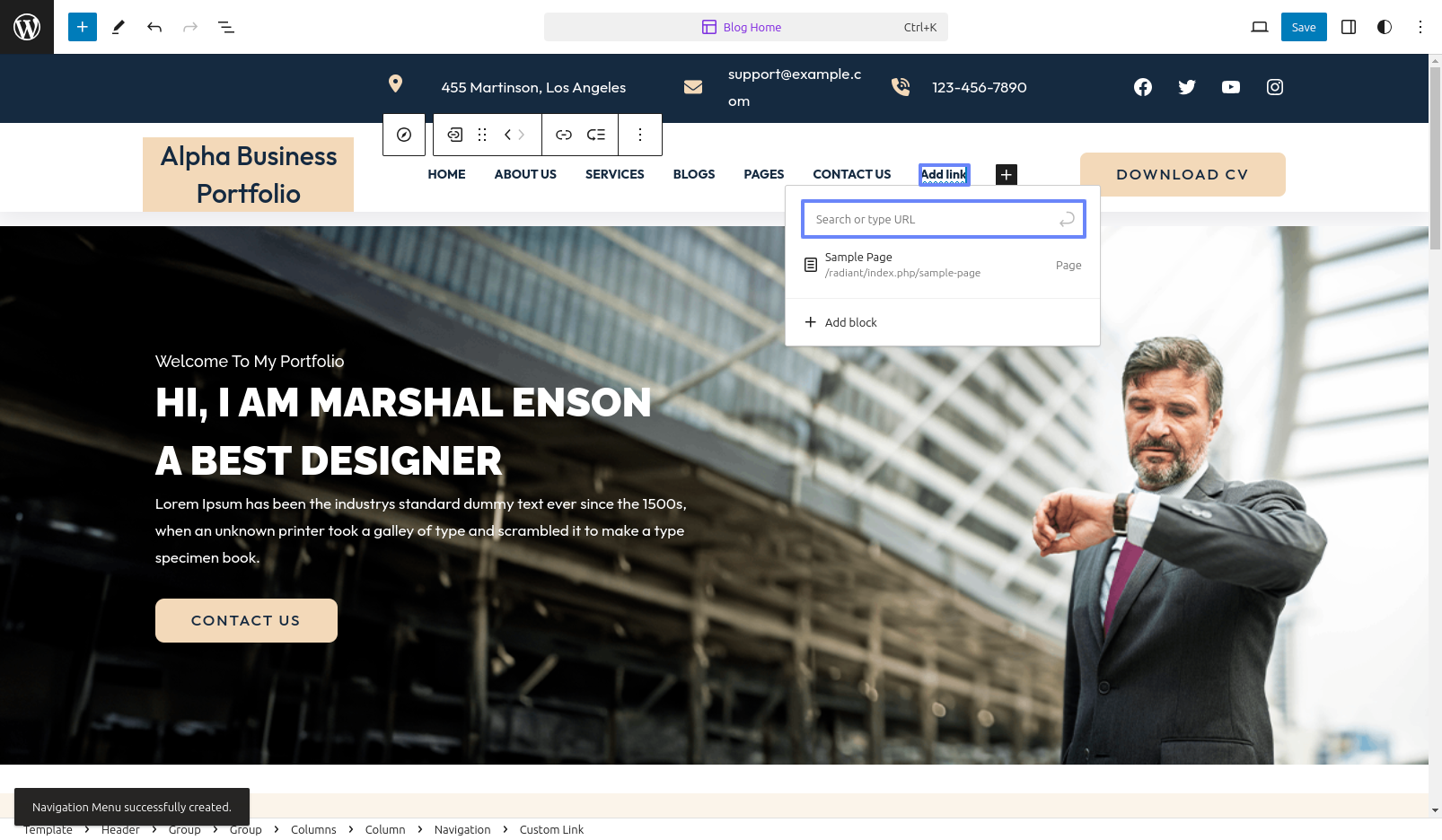Open the Twitter social icon
1442x840 pixels.
[1187, 87]
